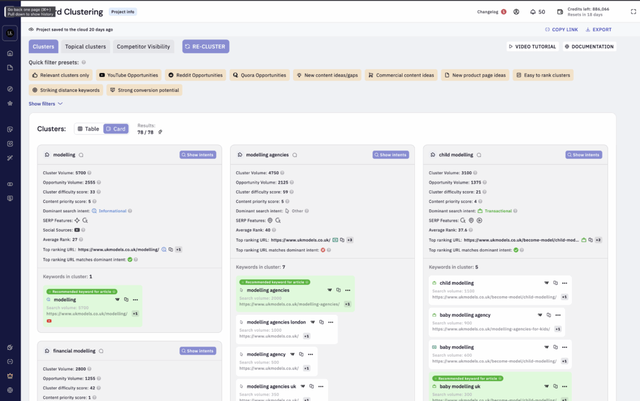
Task: Open the notifications bell icon
Action: [x=532, y=12]
